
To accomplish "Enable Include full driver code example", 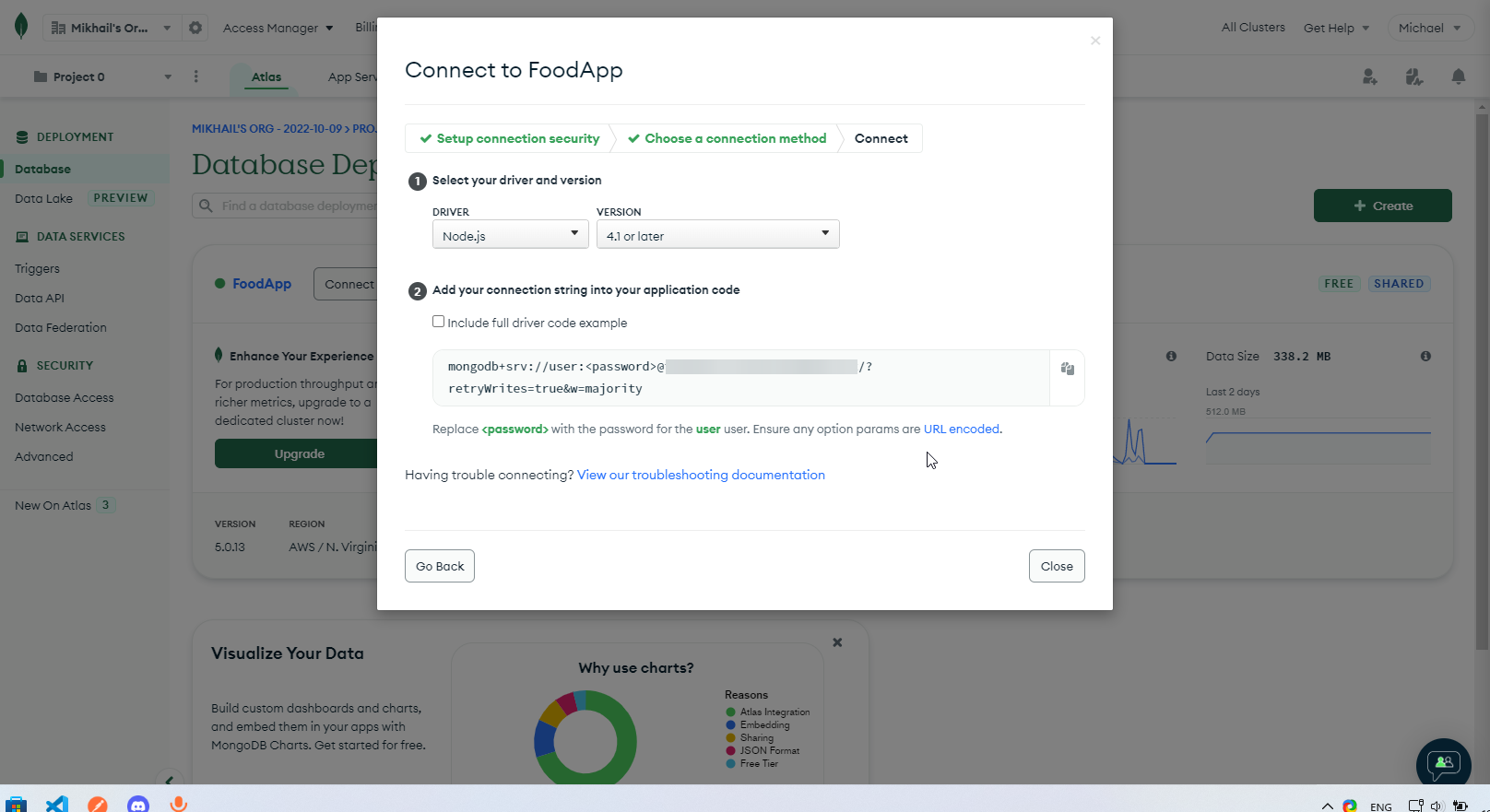I will click(x=439, y=322).
